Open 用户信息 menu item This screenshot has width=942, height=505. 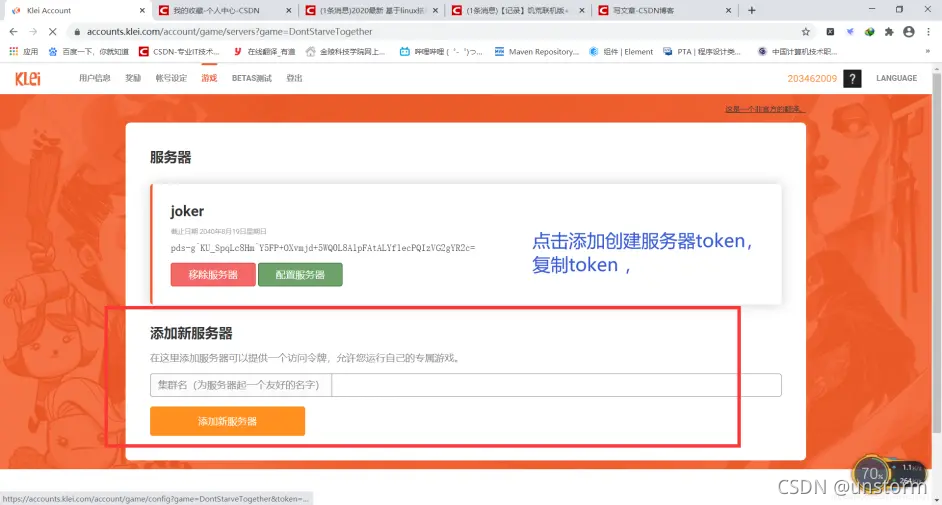[94, 78]
